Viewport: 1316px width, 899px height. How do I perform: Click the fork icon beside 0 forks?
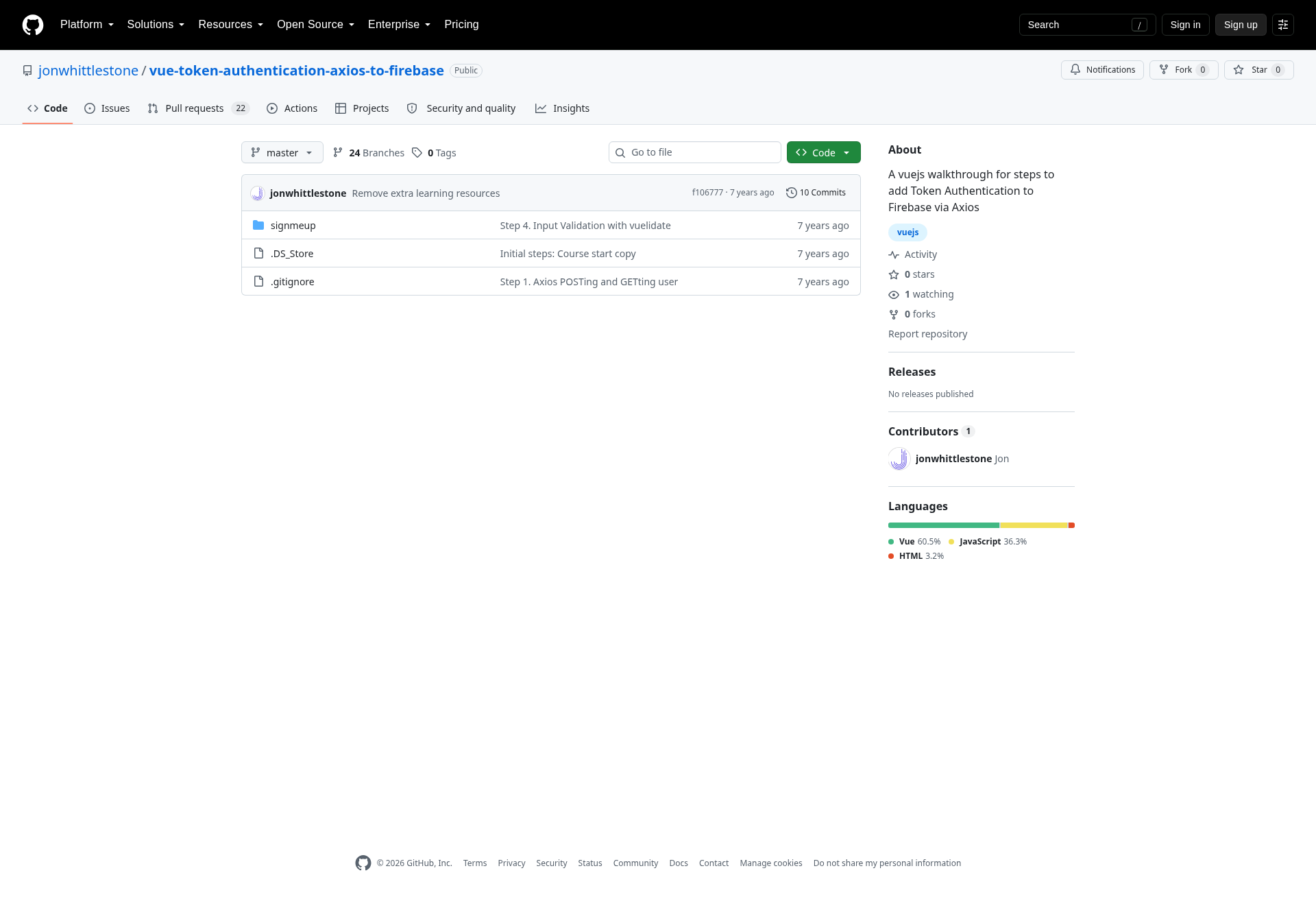pos(894,314)
